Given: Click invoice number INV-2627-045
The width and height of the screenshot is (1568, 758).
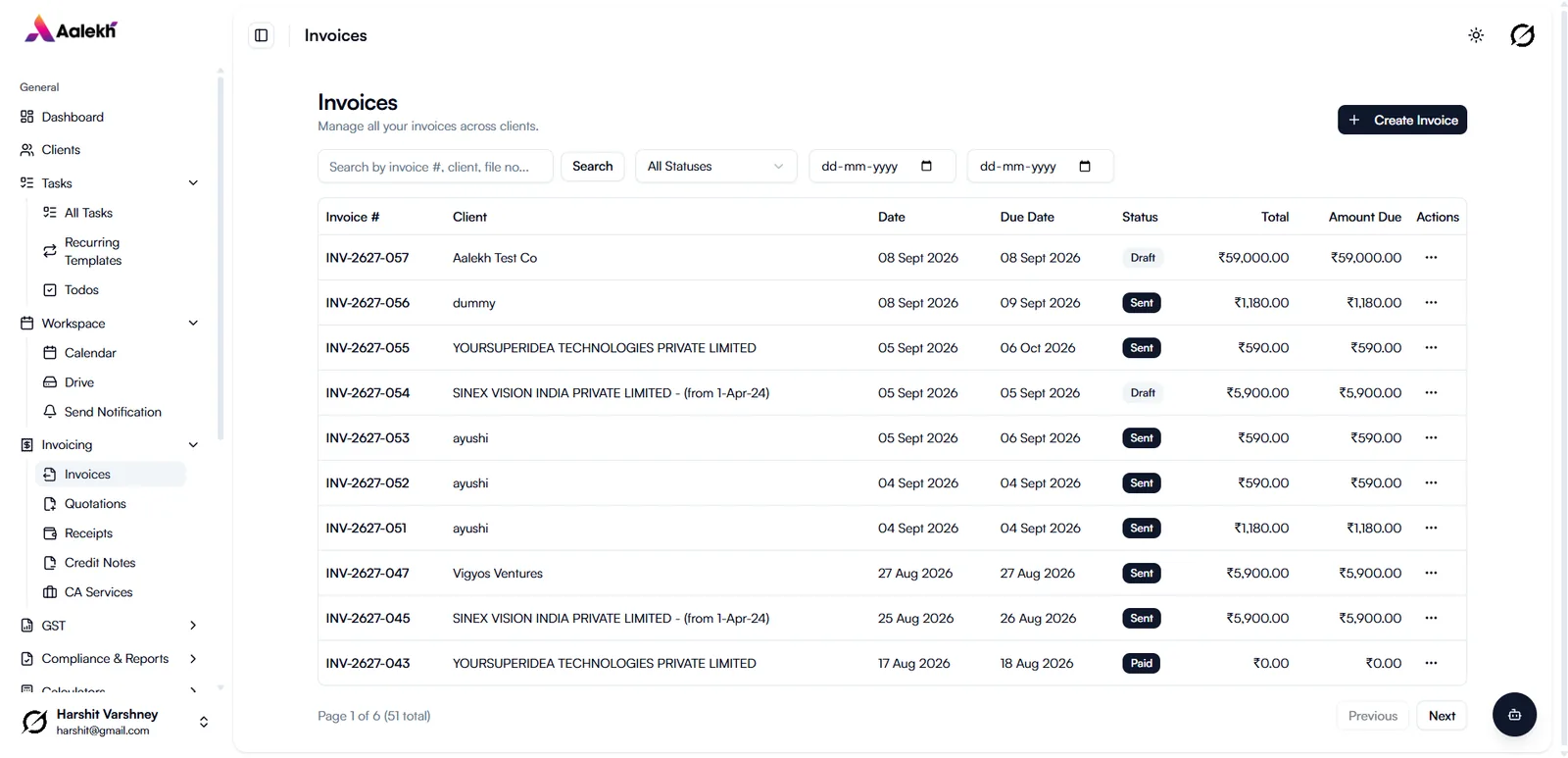Looking at the screenshot, I should pyautogui.click(x=367, y=619).
